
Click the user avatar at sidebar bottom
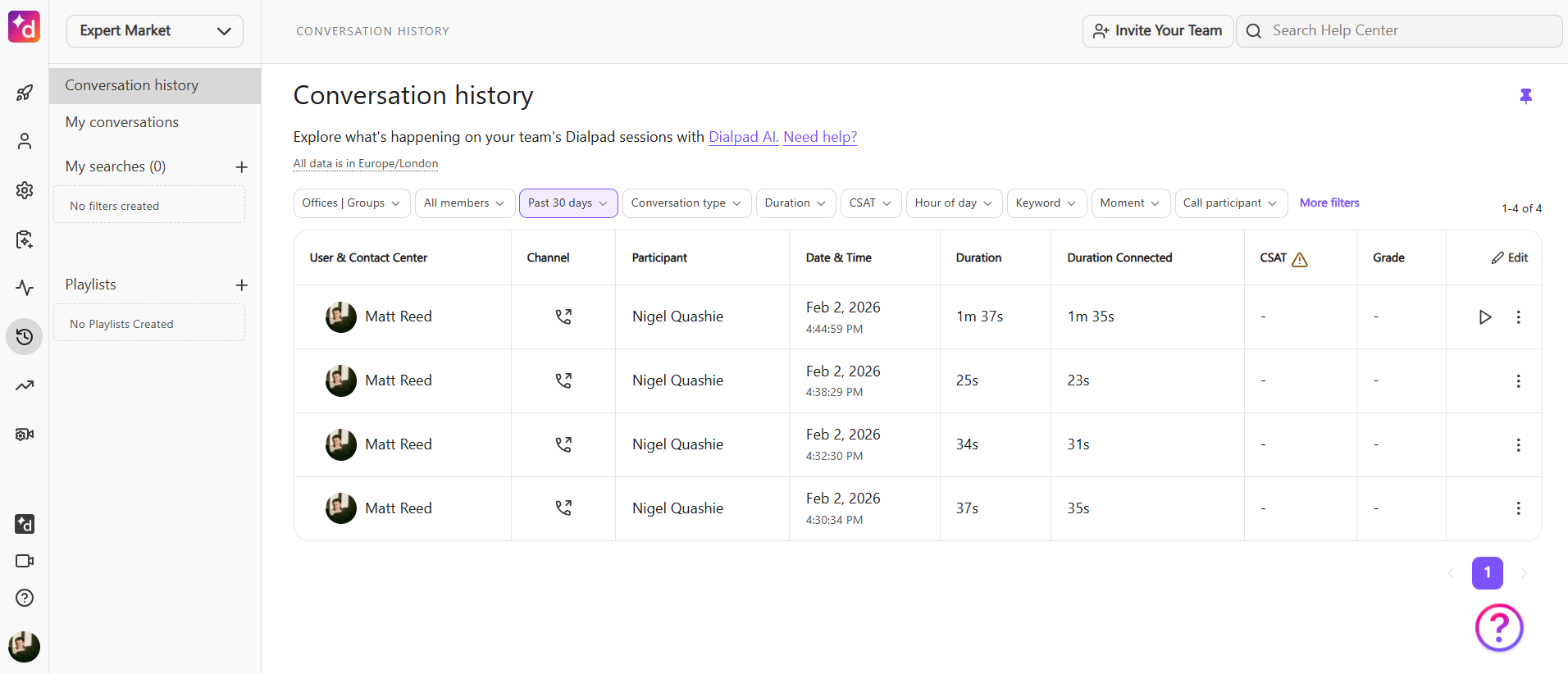pyautogui.click(x=25, y=647)
